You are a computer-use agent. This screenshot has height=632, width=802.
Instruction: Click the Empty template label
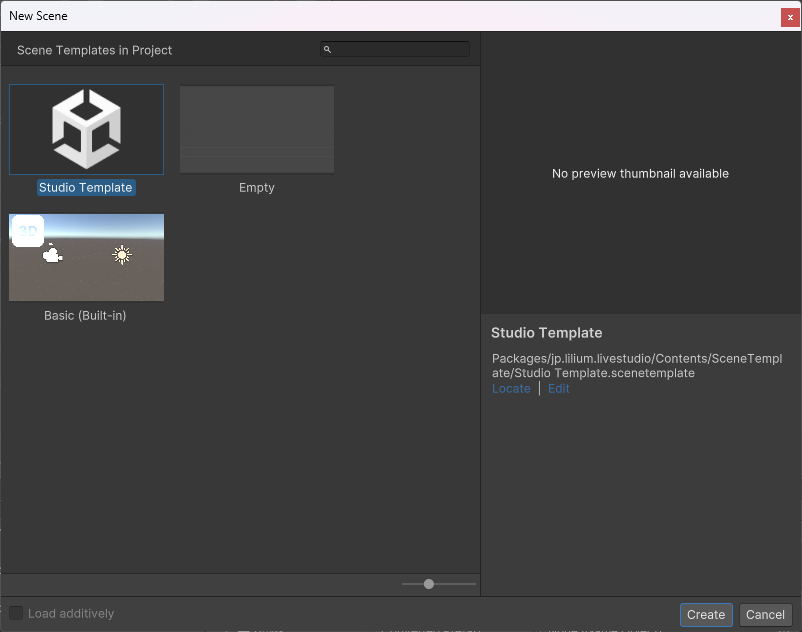tap(257, 188)
